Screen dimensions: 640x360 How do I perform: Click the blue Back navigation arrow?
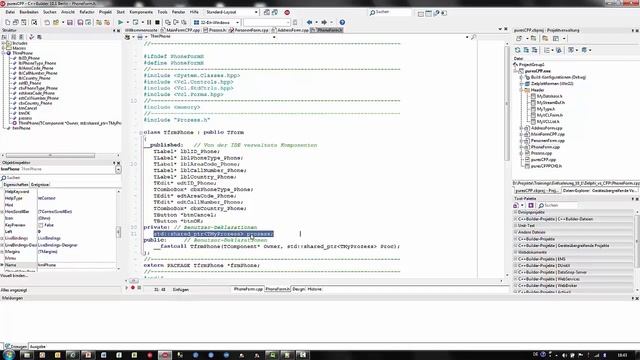(x=309, y=22)
